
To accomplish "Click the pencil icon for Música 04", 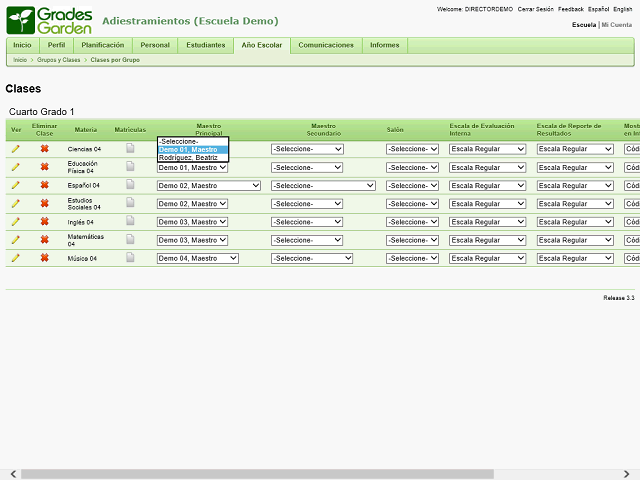I will pos(16,258).
